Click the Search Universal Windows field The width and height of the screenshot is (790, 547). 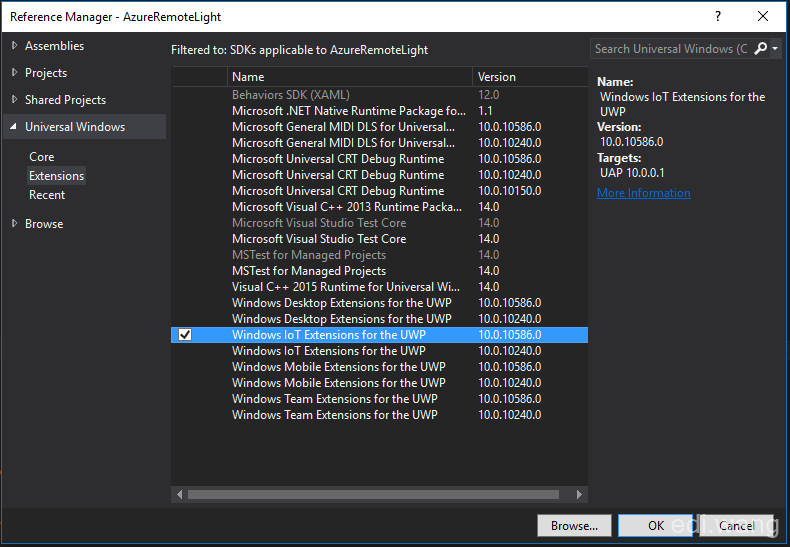pyautogui.click(x=671, y=49)
